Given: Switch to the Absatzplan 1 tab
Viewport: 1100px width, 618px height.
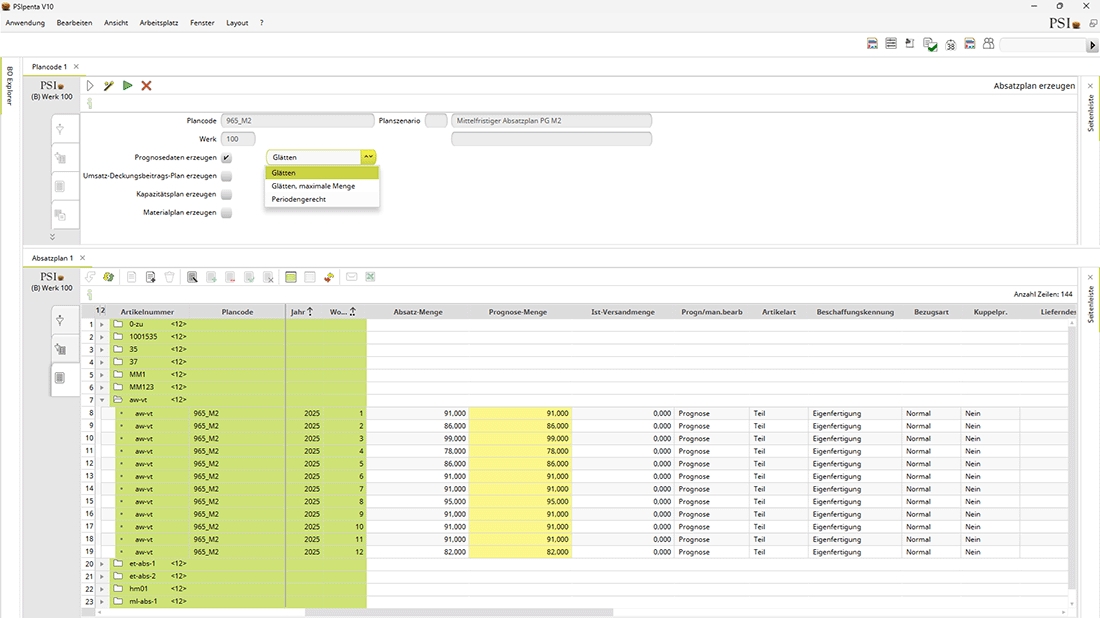Looking at the screenshot, I should pyautogui.click(x=52, y=258).
